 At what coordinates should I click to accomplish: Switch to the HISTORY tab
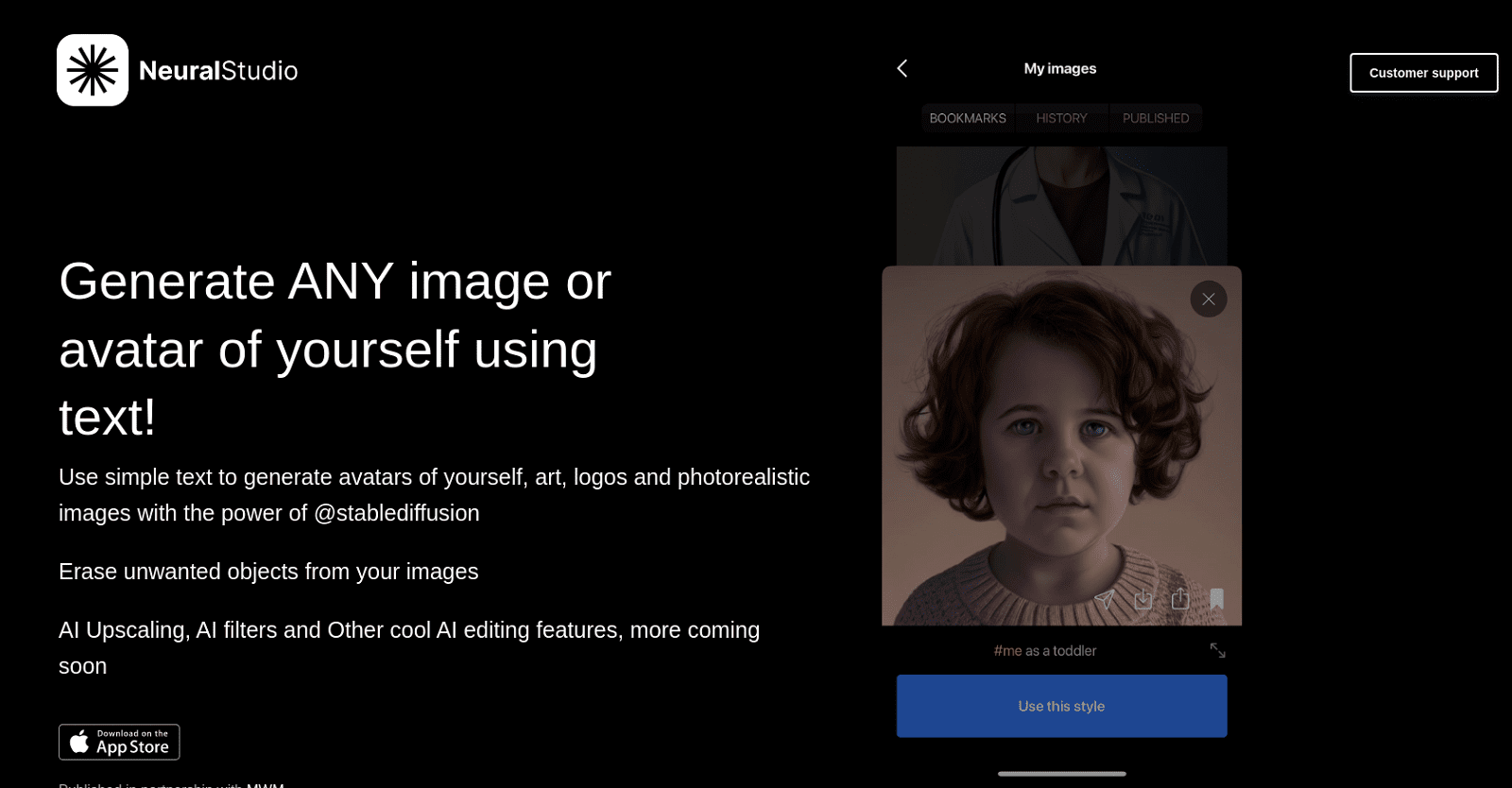click(x=1061, y=118)
